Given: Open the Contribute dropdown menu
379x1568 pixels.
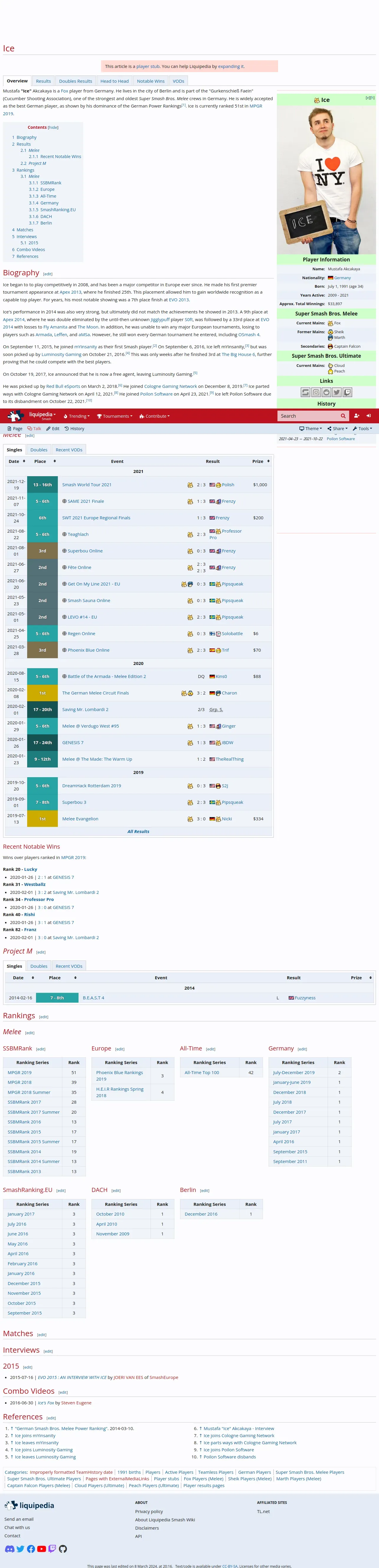Looking at the screenshot, I should pyautogui.click(x=154, y=416).
